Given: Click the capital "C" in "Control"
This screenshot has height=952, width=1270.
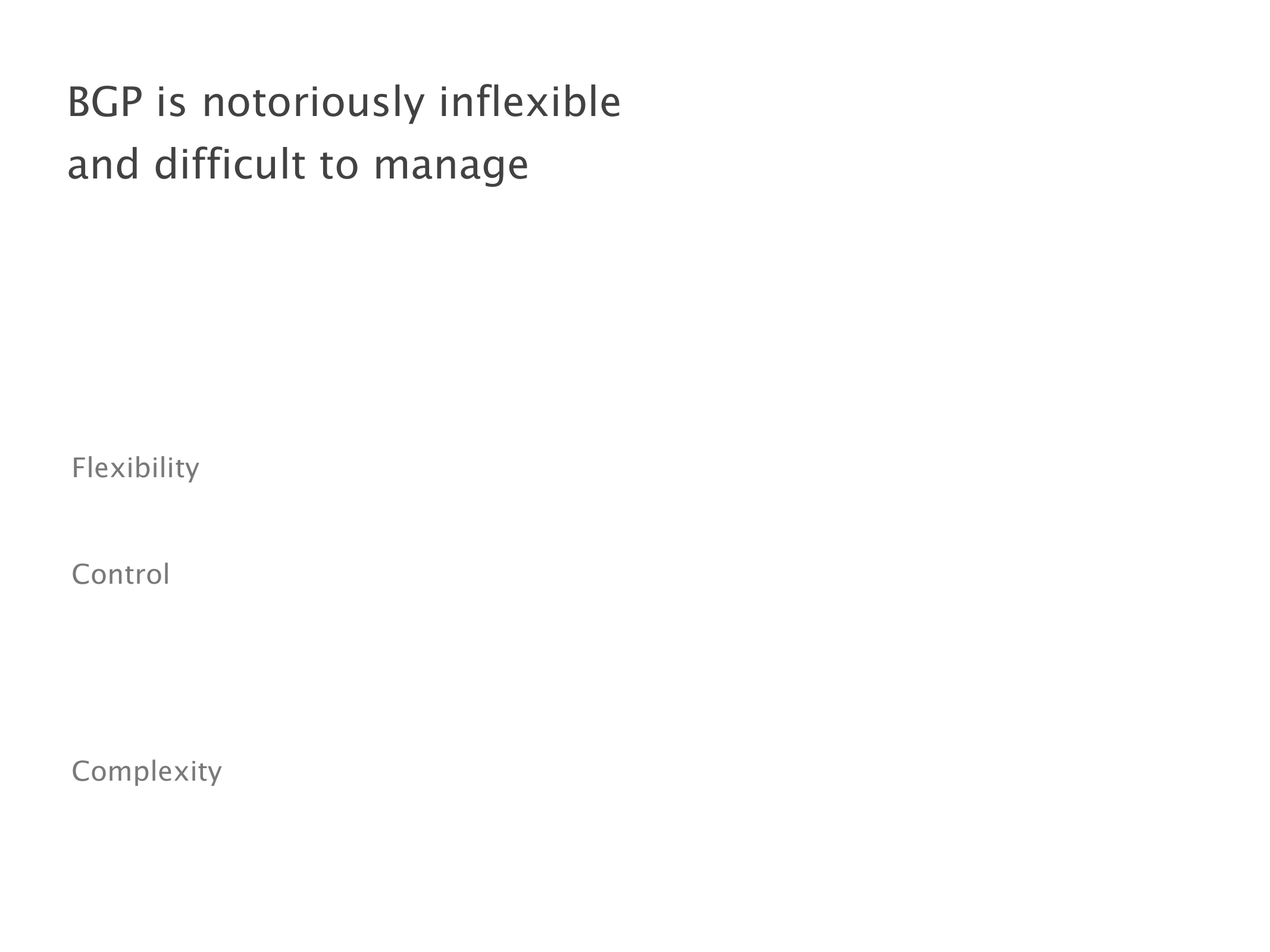Looking at the screenshot, I should pos(80,574).
